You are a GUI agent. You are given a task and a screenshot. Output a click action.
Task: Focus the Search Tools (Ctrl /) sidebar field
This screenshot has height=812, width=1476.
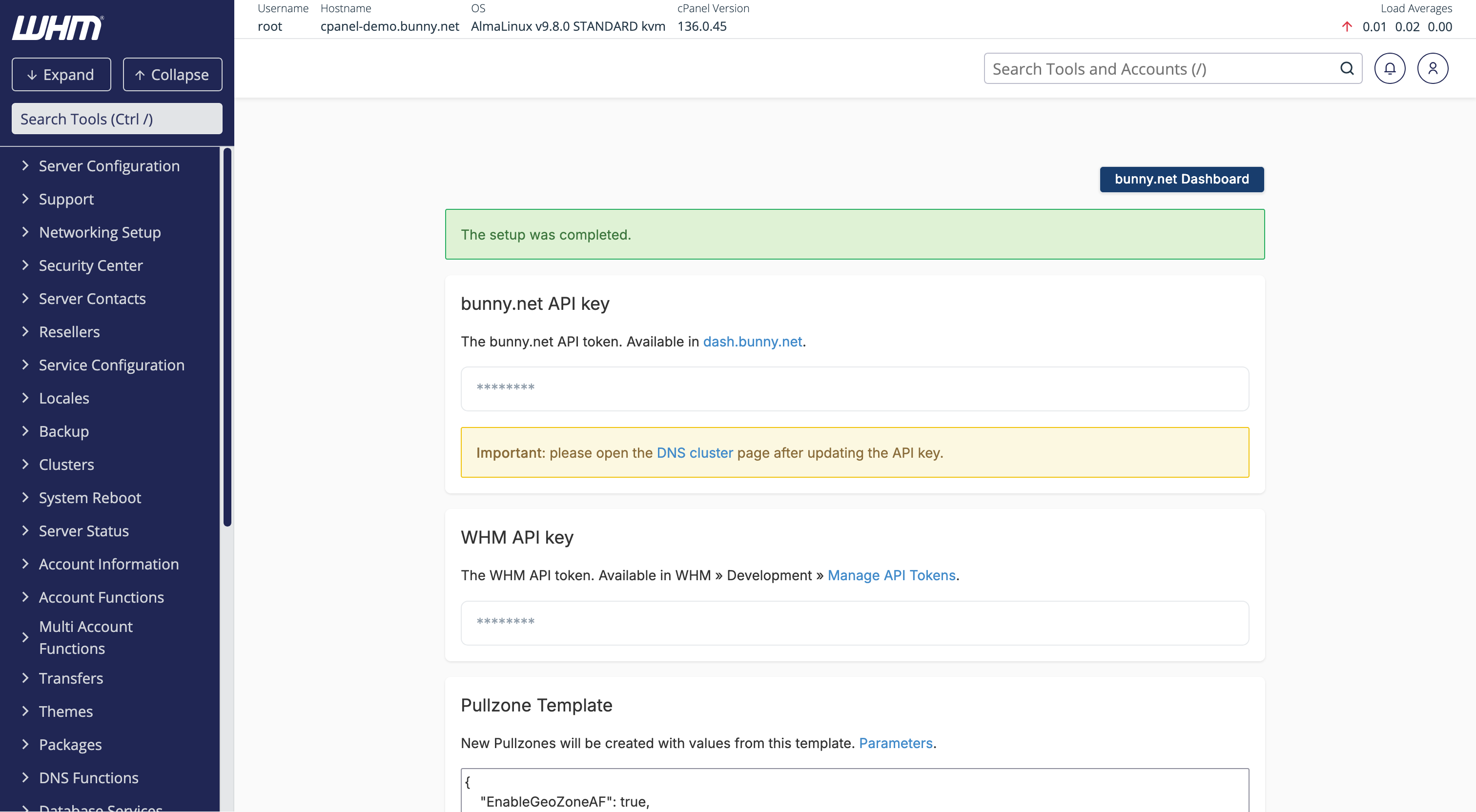(x=117, y=119)
